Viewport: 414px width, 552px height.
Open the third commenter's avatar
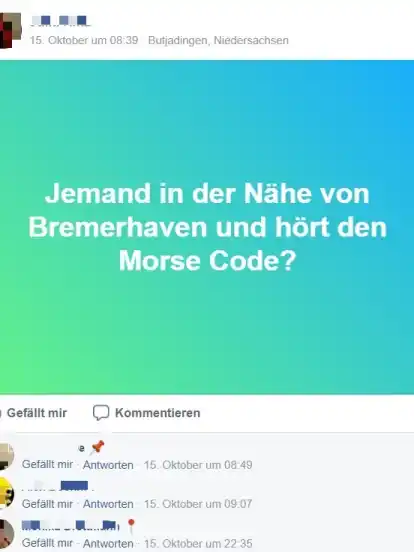[x=6, y=534]
